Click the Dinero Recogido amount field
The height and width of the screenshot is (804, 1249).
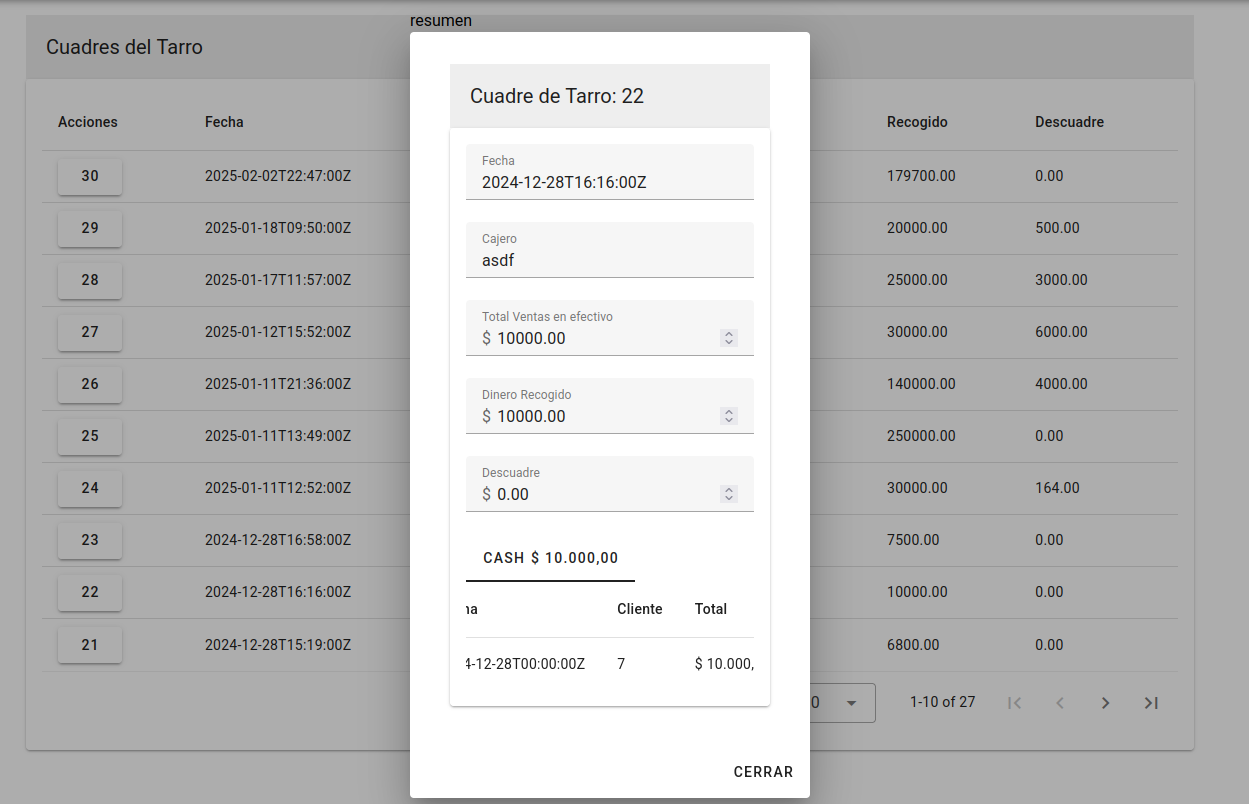point(600,416)
